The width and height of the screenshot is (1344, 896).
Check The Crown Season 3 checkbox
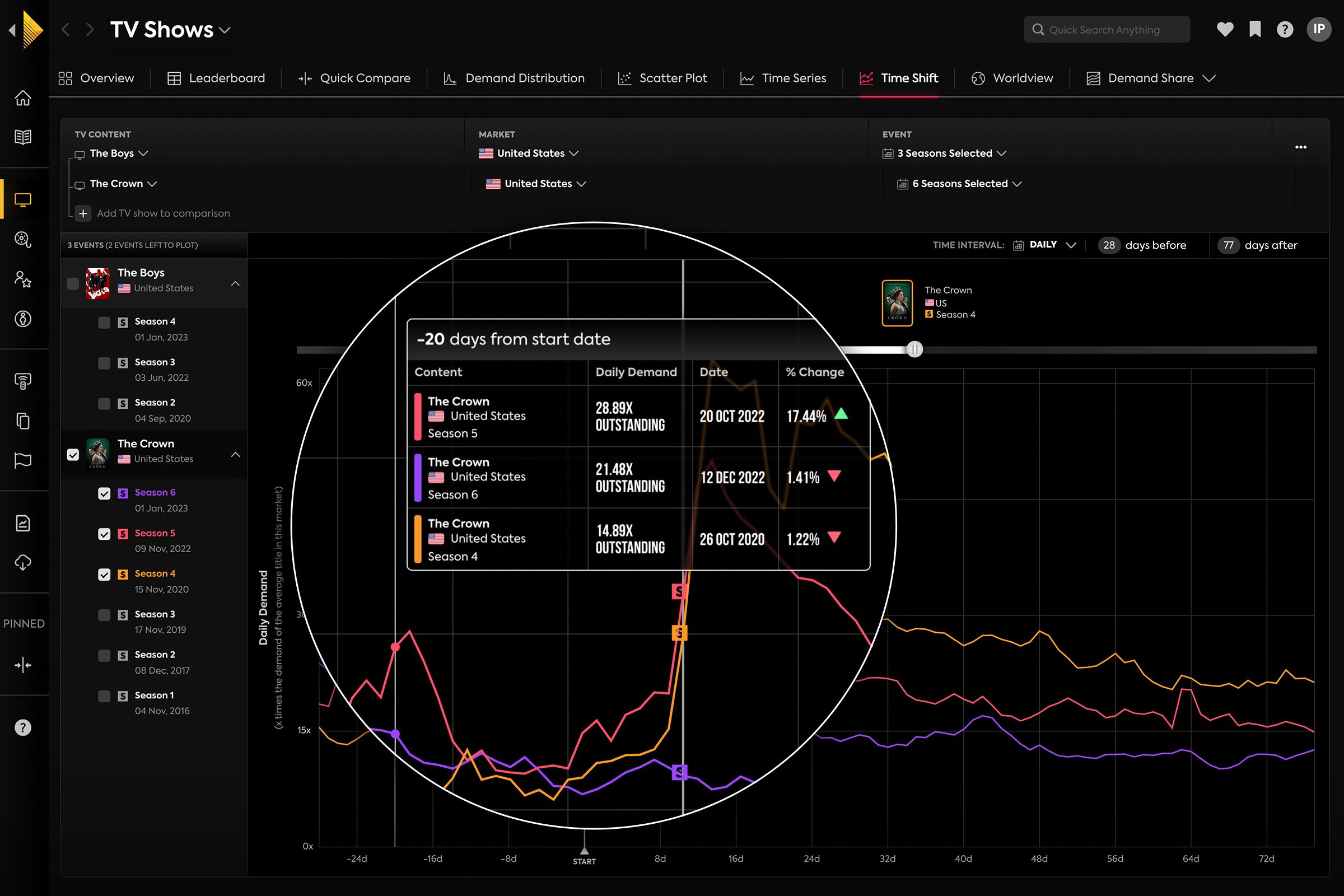(104, 615)
